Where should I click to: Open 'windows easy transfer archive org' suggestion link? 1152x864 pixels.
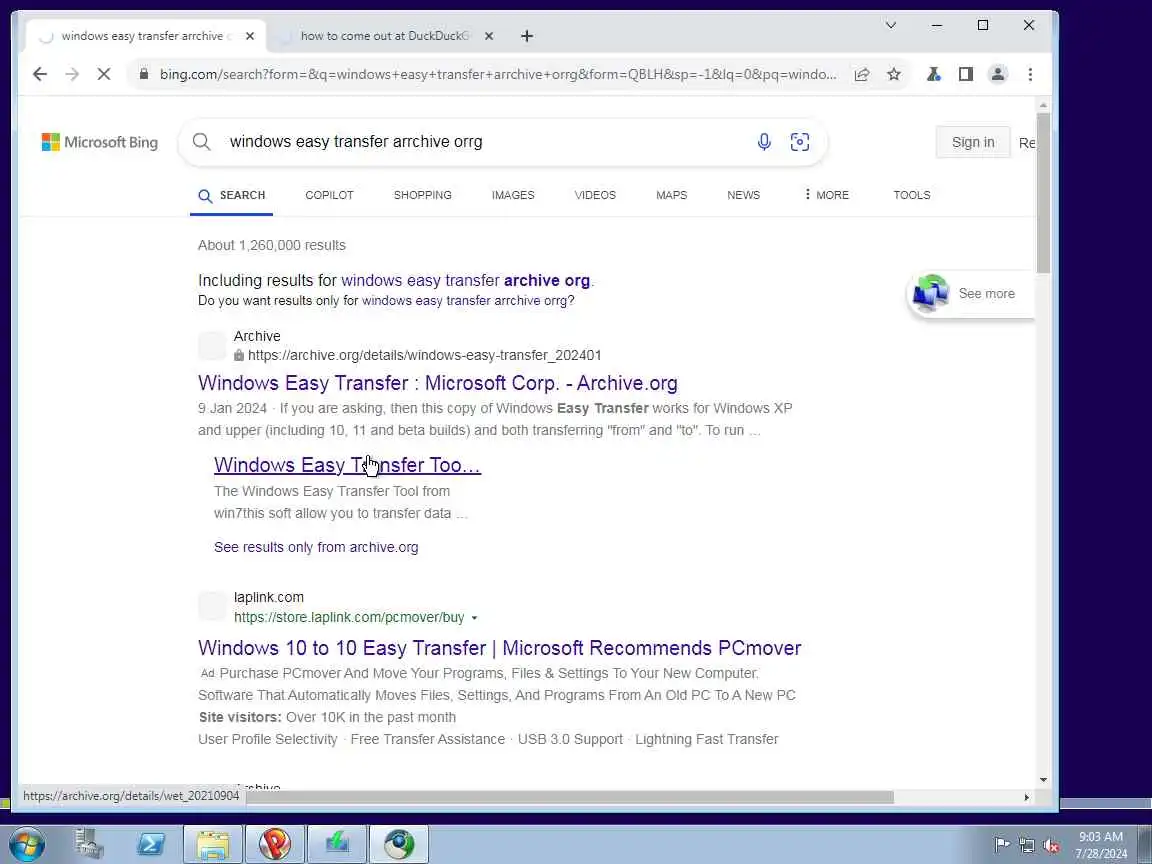(466, 281)
